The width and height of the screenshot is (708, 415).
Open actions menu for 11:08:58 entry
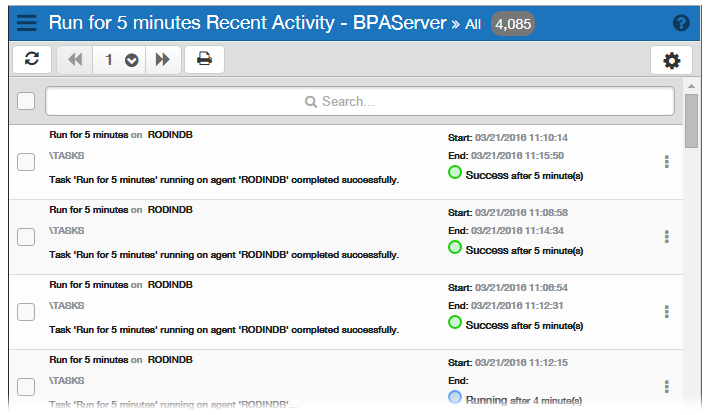coord(666,237)
